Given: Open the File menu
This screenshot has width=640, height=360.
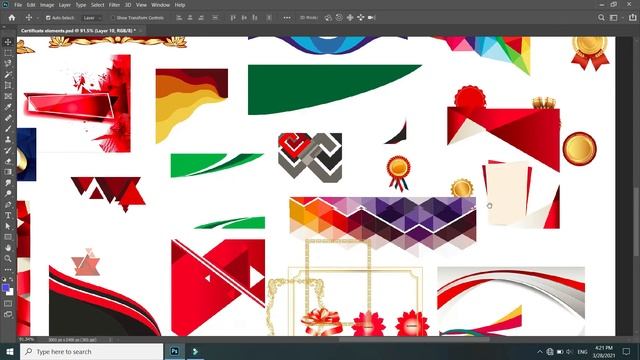Looking at the screenshot, I should [x=18, y=5].
